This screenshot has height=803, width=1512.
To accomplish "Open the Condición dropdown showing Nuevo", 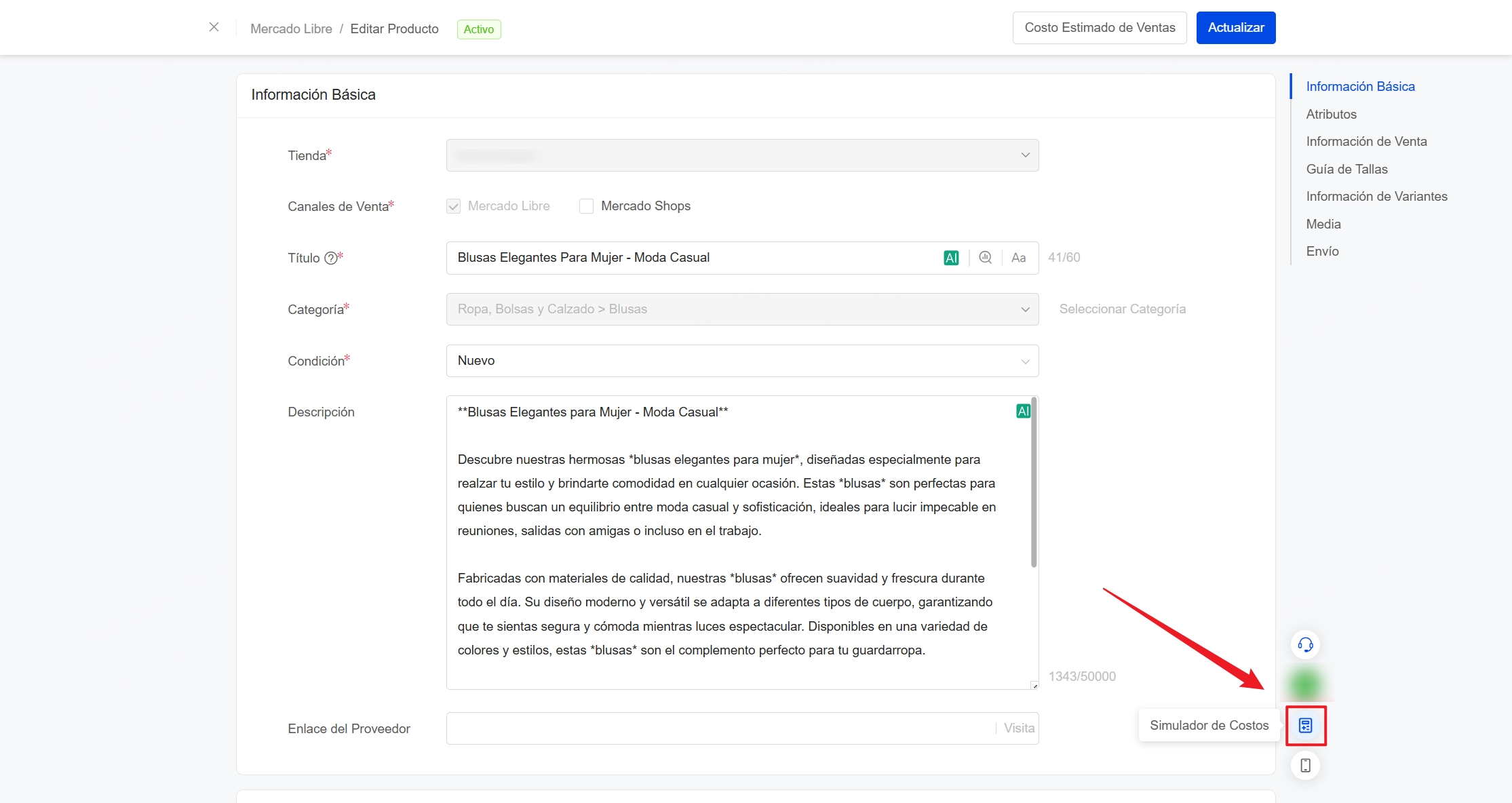I will 742,361.
